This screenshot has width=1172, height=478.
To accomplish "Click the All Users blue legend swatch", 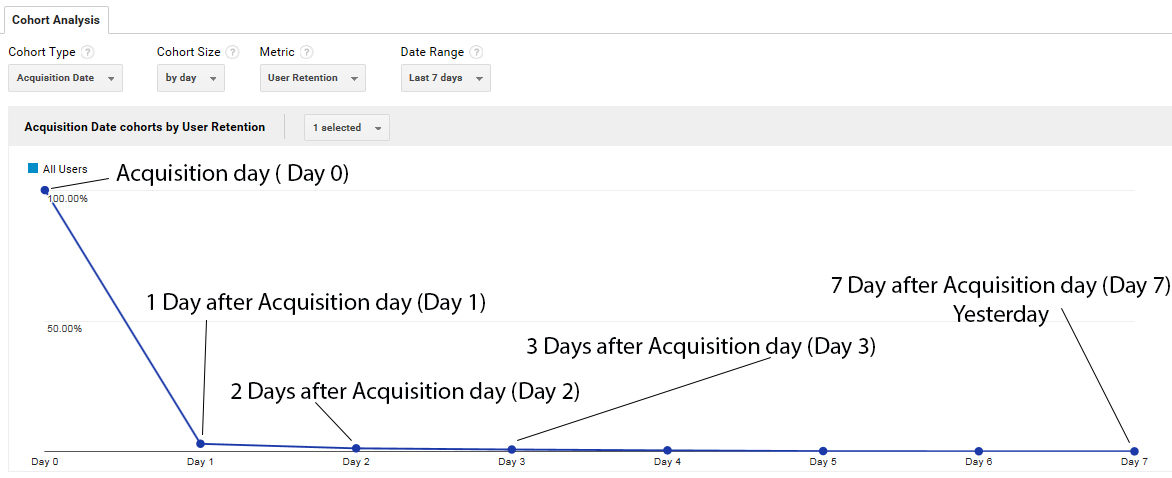I will pyautogui.click(x=33, y=169).
